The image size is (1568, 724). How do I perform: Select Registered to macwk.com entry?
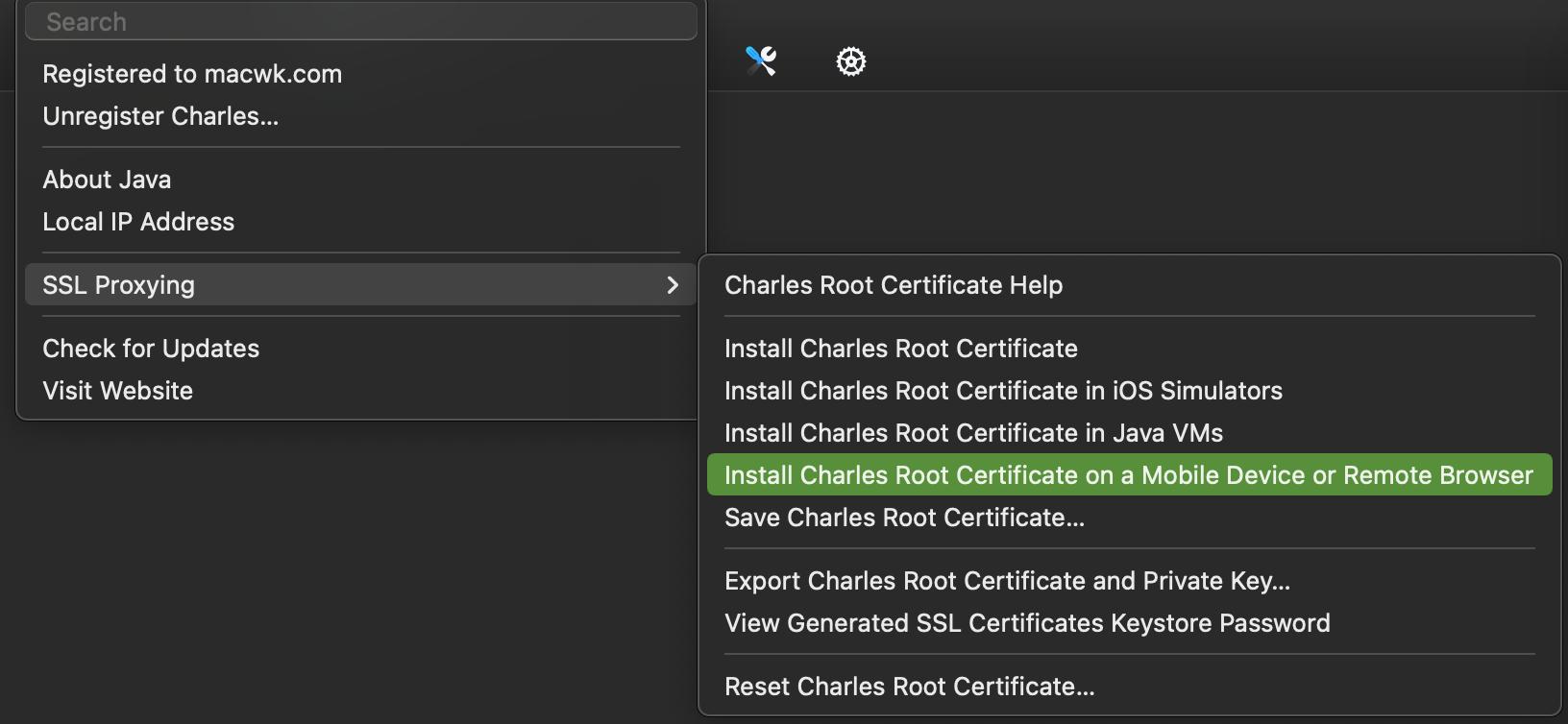click(x=361, y=74)
